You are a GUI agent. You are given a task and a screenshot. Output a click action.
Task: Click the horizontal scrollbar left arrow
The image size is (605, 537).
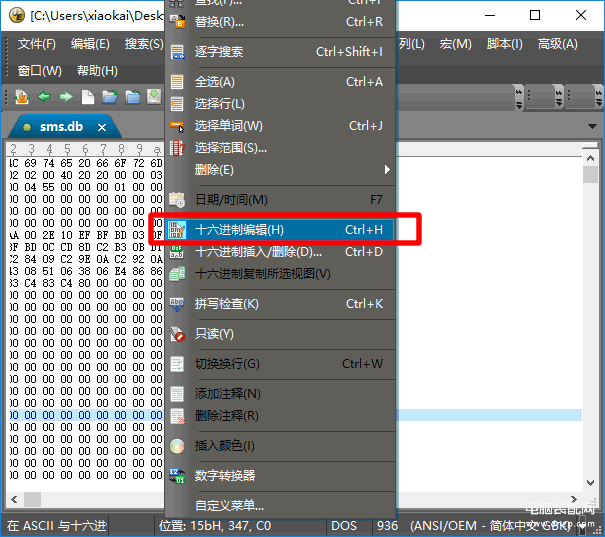[x=14, y=500]
